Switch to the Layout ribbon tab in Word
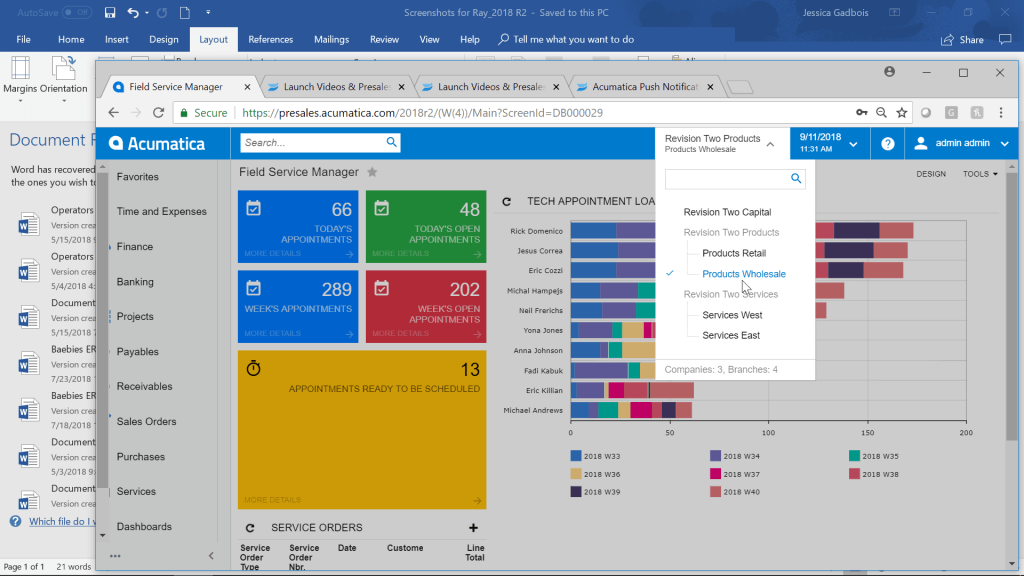The image size is (1024, 576). pyautogui.click(x=213, y=39)
